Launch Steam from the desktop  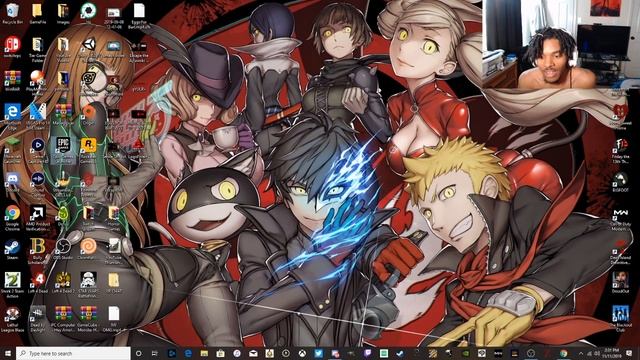pyautogui.click(x=12, y=249)
